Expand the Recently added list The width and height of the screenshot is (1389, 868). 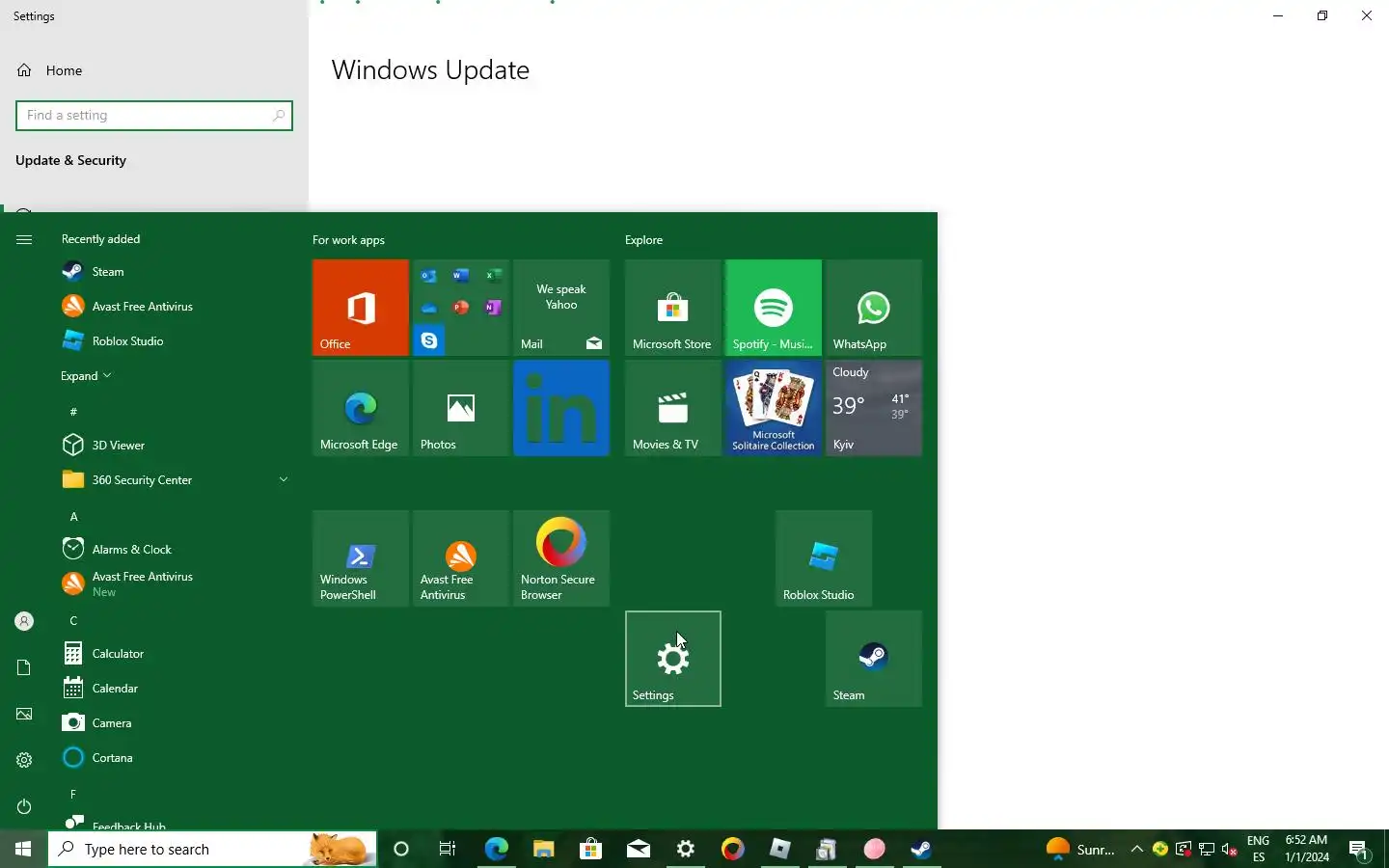[x=86, y=376]
